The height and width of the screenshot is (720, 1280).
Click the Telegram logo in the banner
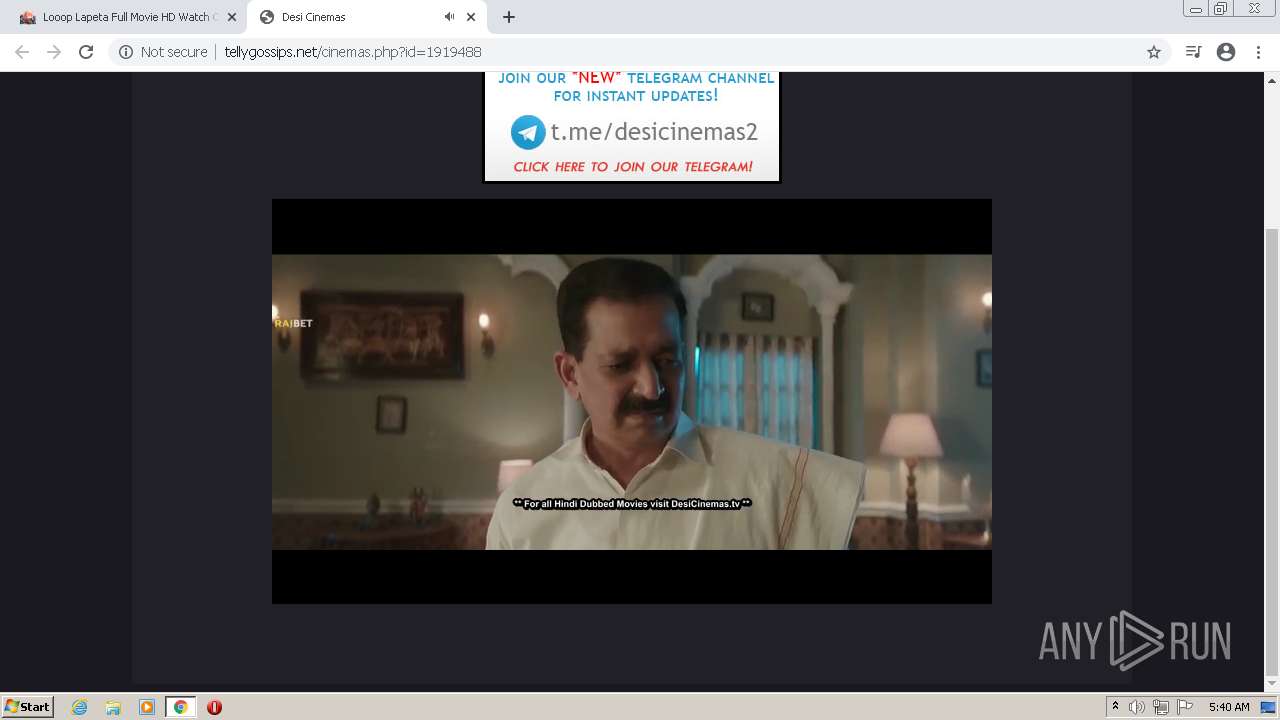[x=528, y=132]
